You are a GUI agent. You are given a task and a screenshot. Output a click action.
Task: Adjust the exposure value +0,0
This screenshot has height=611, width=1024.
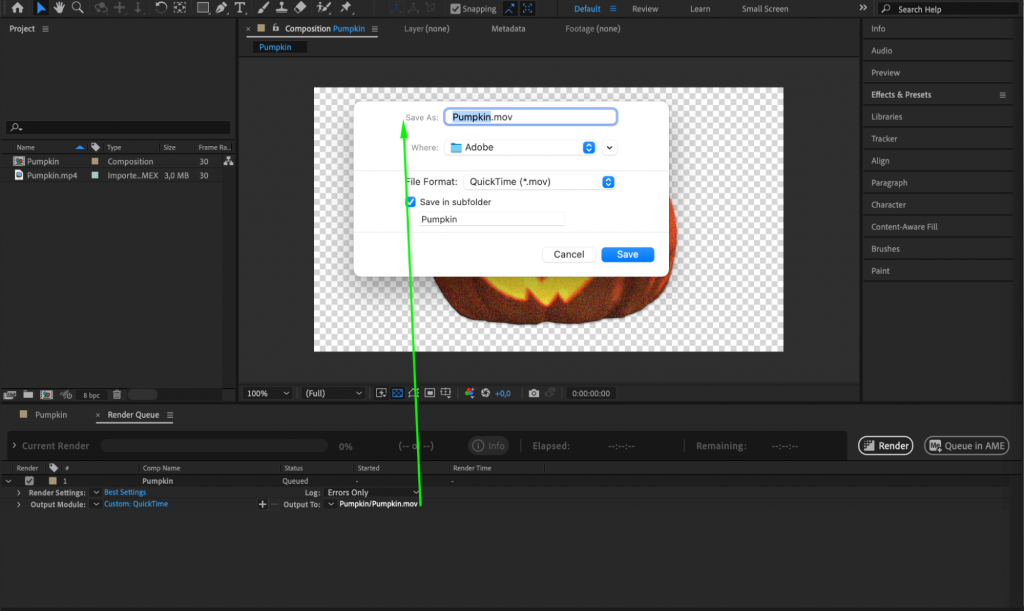click(502, 393)
